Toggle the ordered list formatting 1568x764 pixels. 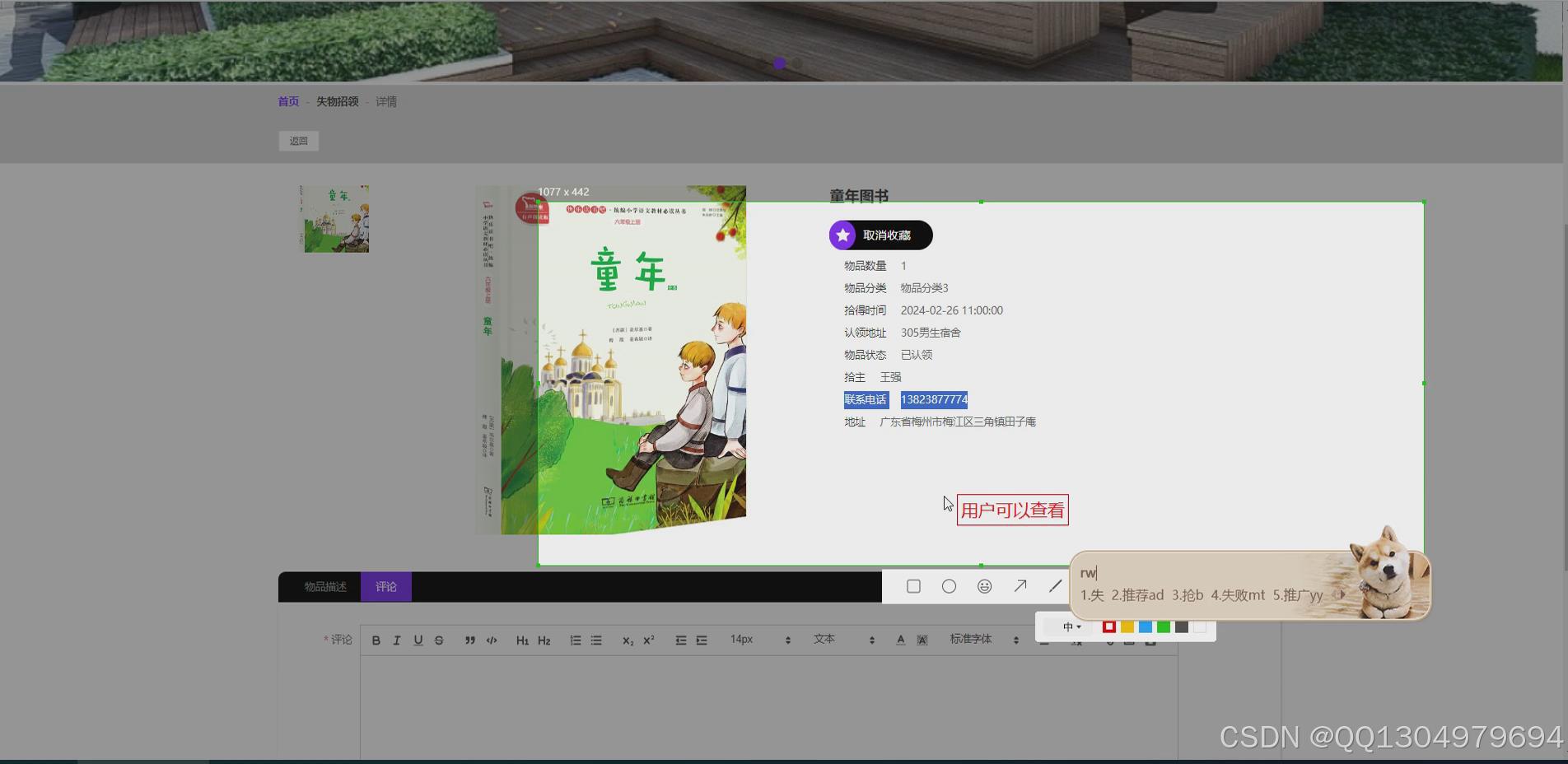pos(576,640)
